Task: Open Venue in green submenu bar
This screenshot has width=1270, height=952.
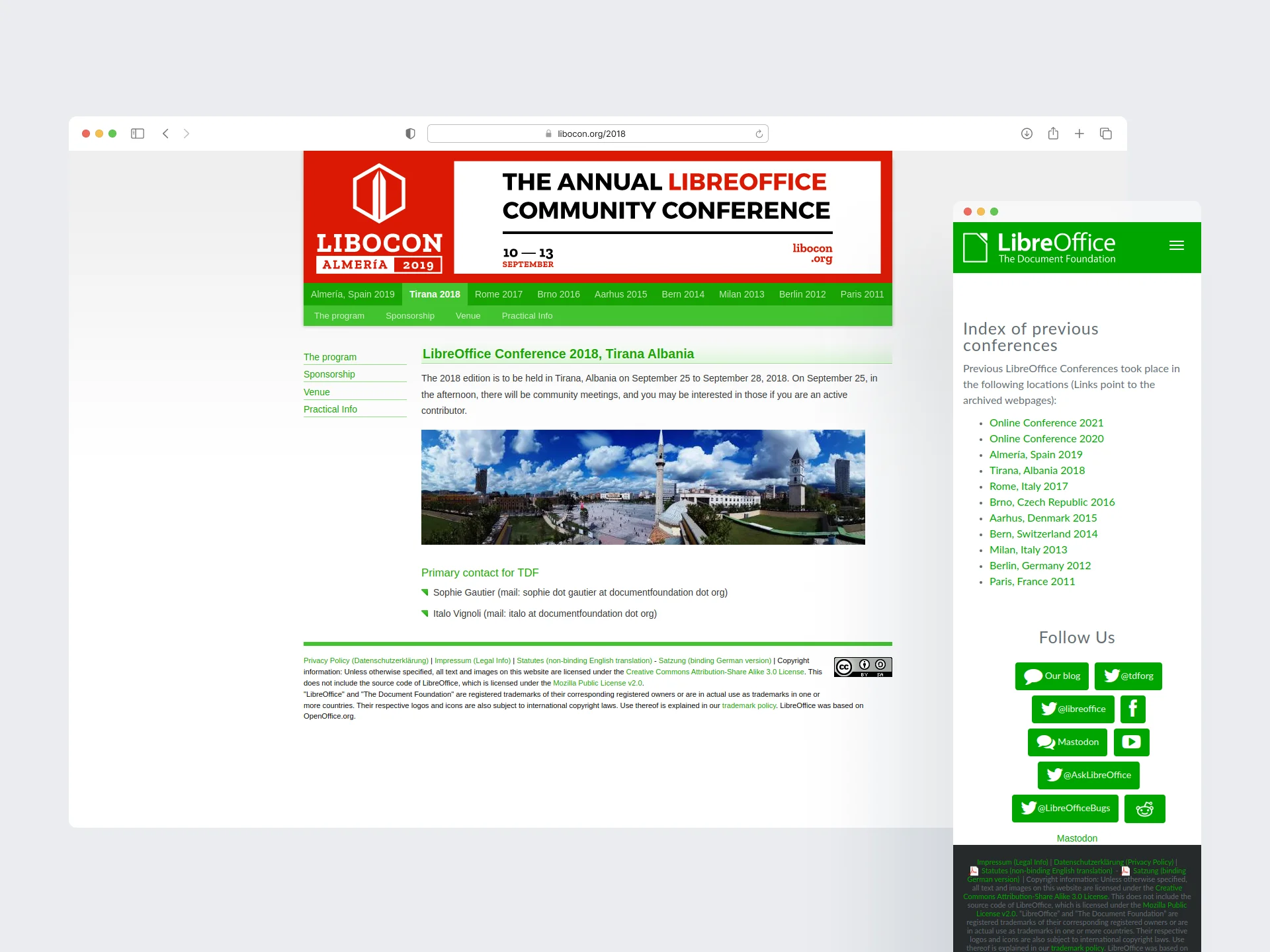Action: [x=468, y=316]
